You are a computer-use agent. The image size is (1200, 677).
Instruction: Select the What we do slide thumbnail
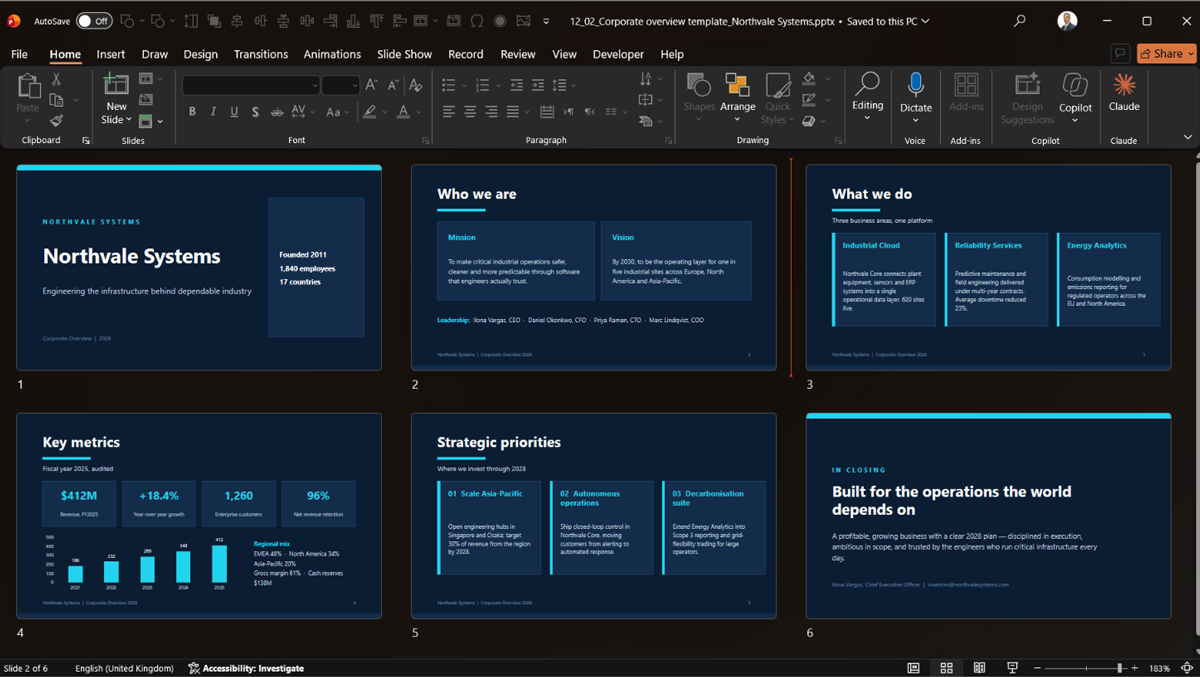988,268
